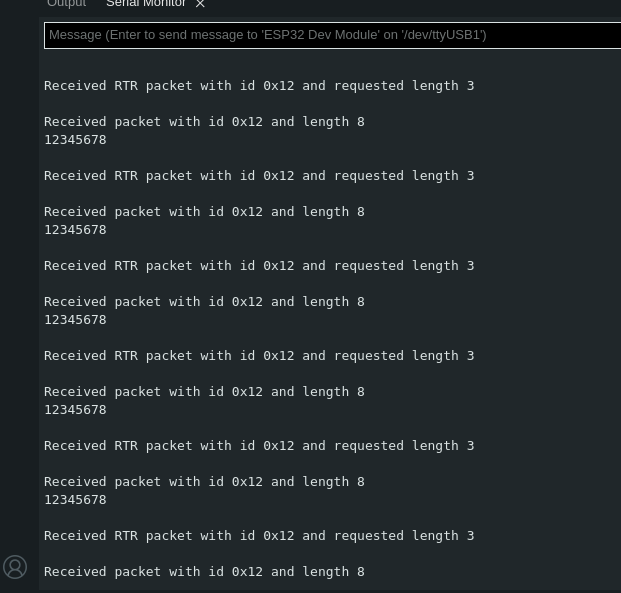Click the third '12345678' data line
Image resolution: width=621 pixels, height=593 pixels.
pyautogui.click(x=75, y=320)
